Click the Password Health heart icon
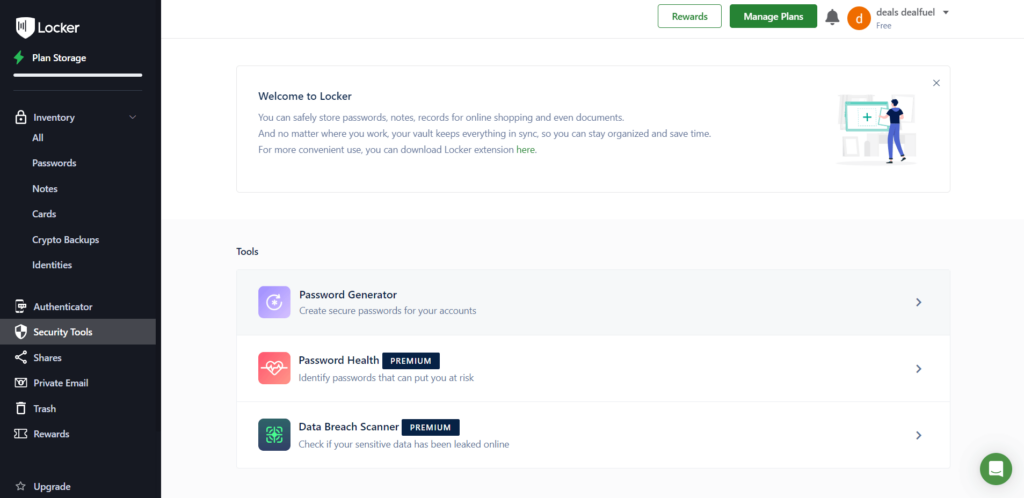Image resolution: width=1024 pixels, height=498 pixels. click(x=274, y=368)
